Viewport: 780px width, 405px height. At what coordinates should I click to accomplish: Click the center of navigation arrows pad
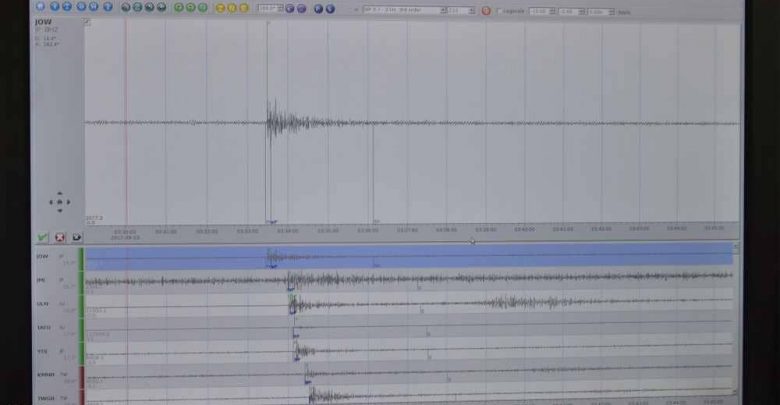coord(59,202)
